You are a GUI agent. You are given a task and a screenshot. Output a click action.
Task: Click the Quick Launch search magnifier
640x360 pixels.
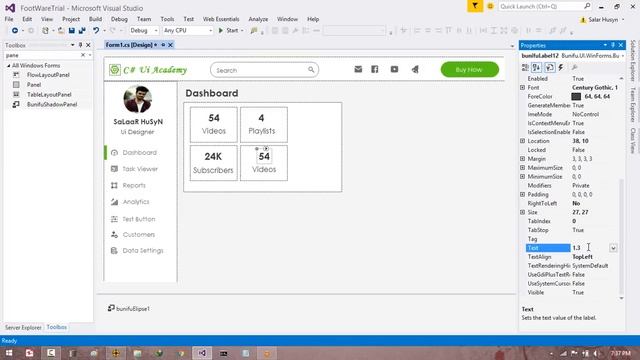click(587, 6)
